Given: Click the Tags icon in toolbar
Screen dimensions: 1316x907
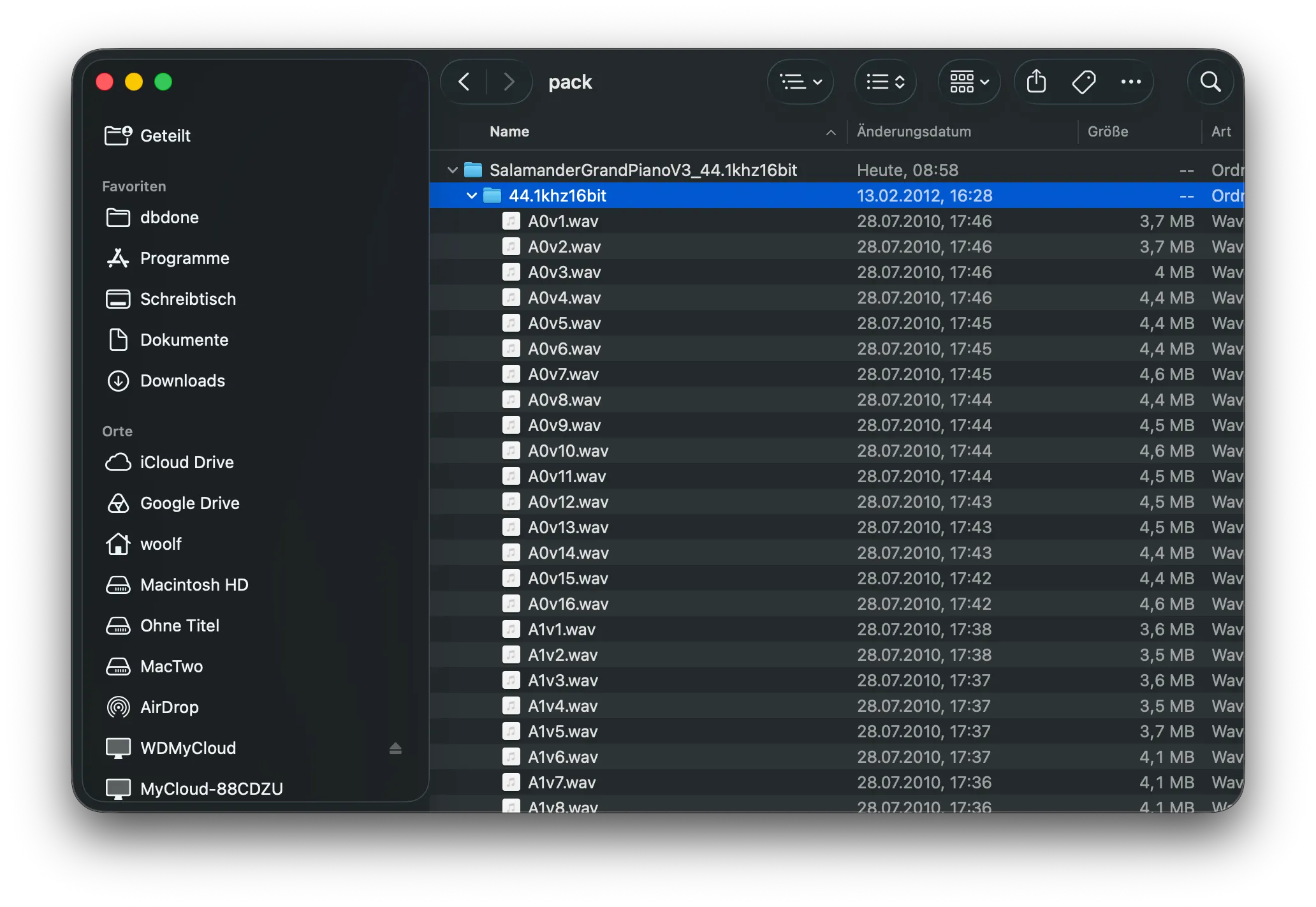Looking at the screenshot, I should click(x=1084, y=82).
